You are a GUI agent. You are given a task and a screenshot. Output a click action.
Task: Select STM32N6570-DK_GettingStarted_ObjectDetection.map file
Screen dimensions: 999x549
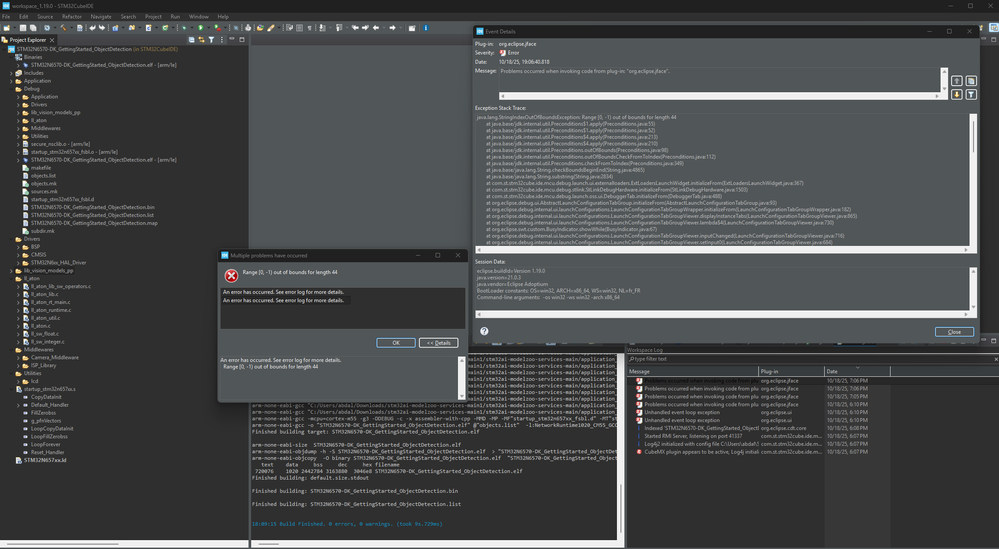pos(94,223)
